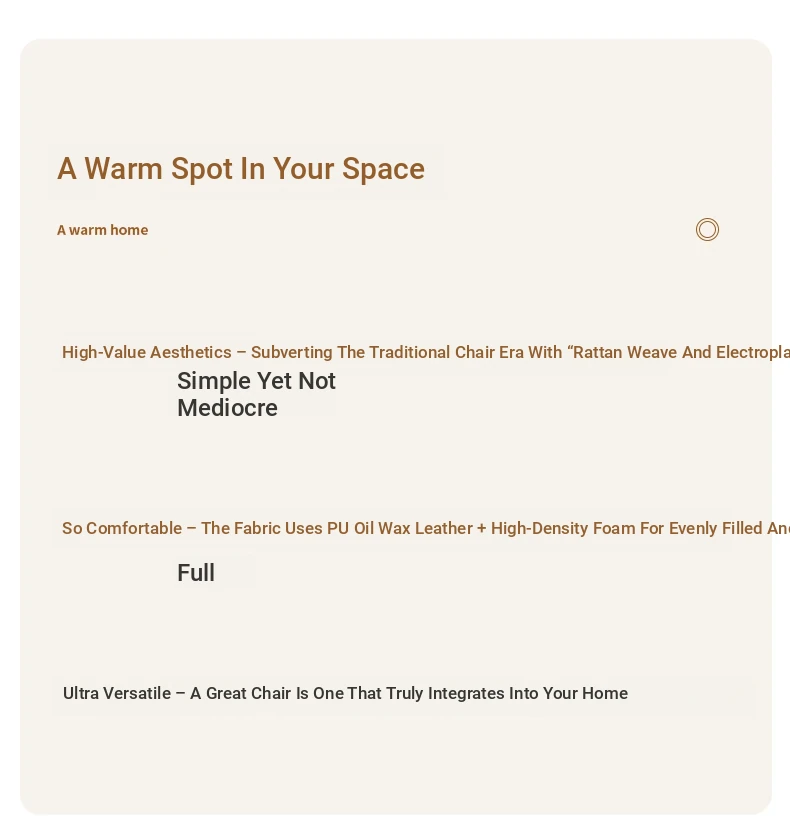Select the Ultra Versatile heading
Viewport: 790px width, 823px height.
click(x=345, y=693)
